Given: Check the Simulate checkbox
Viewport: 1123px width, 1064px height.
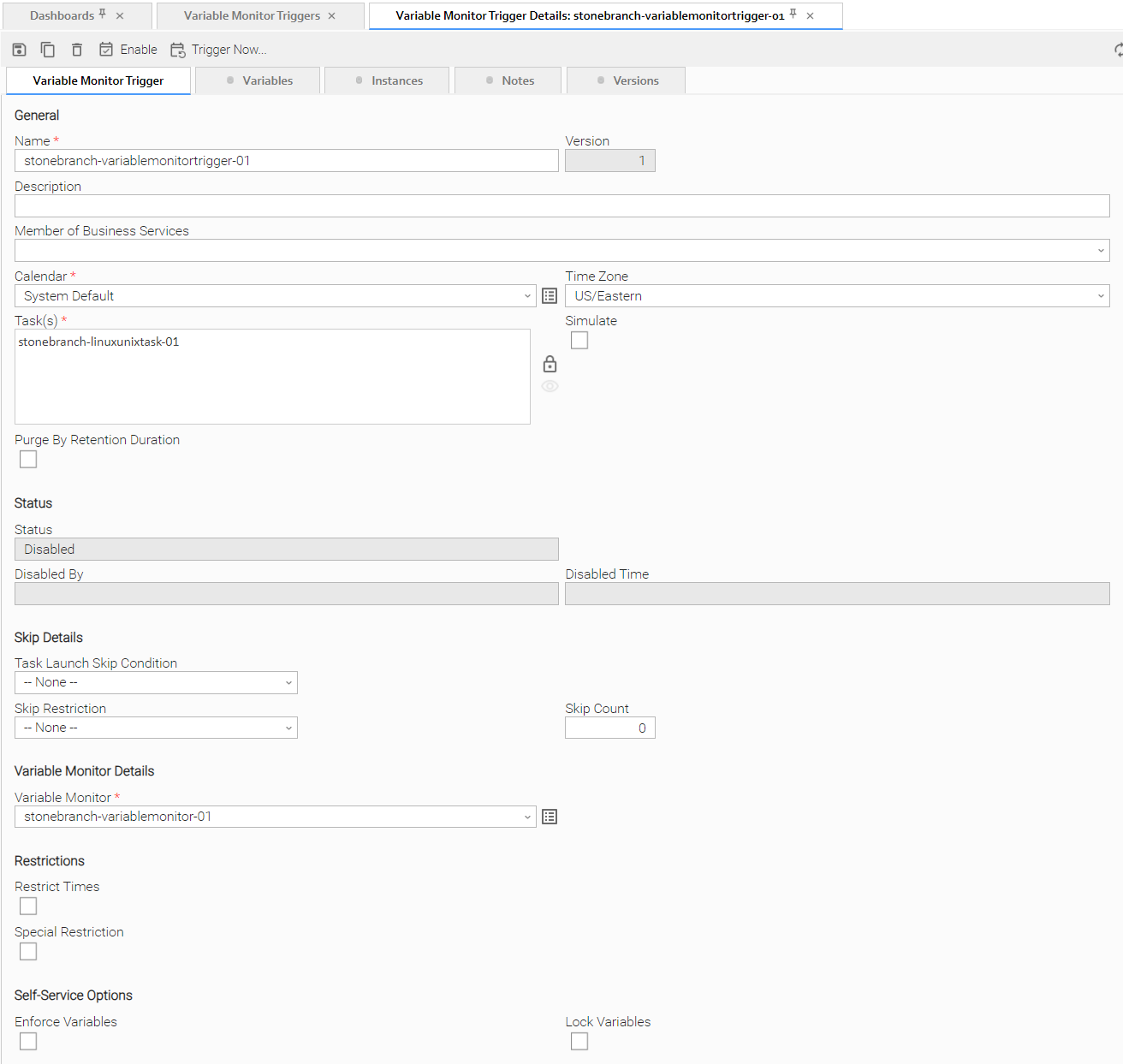Looking at the screenshot, I should (x=579, y=341).
